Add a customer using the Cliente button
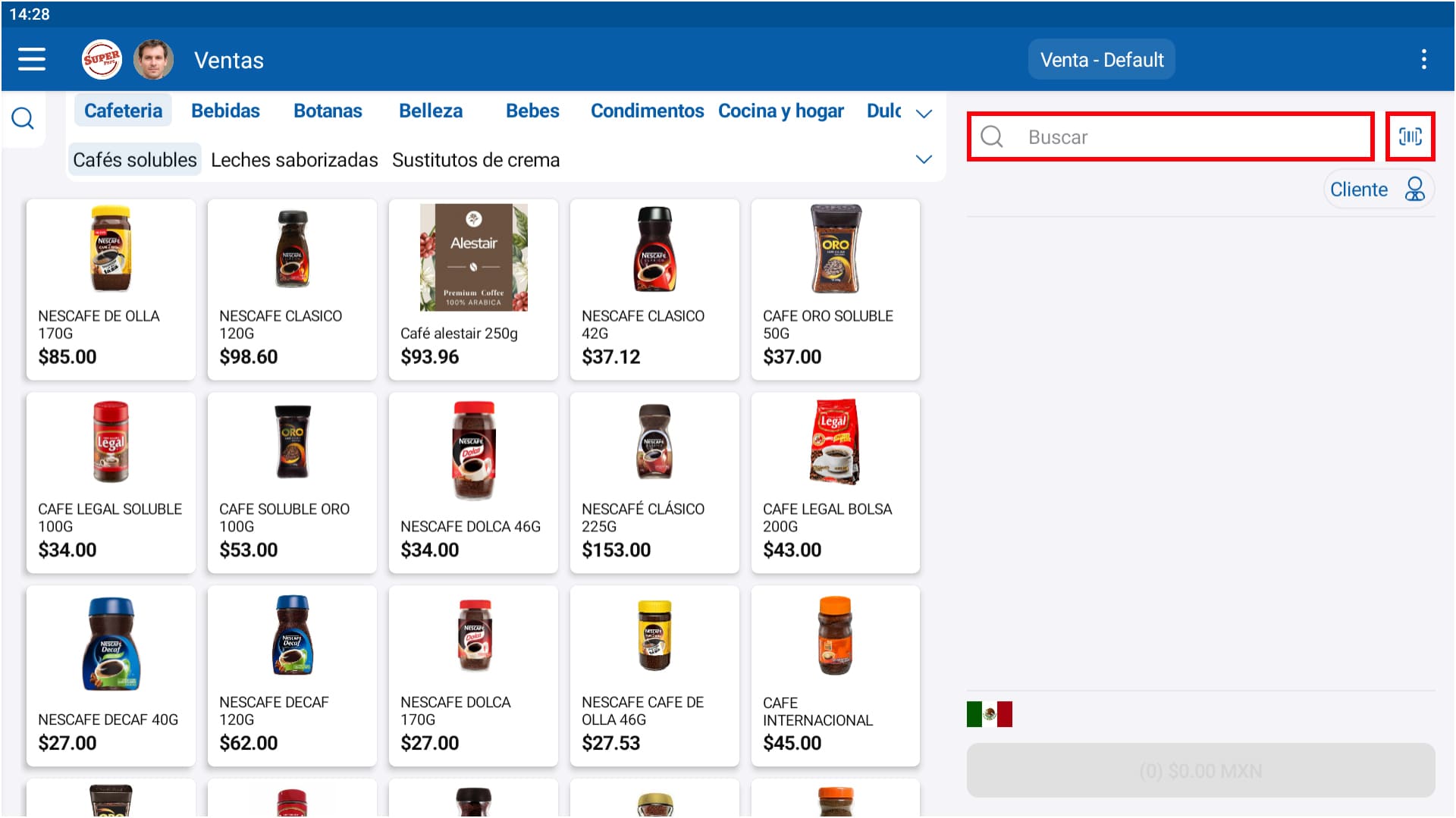1456x818 pixels. click(1379, 189)
